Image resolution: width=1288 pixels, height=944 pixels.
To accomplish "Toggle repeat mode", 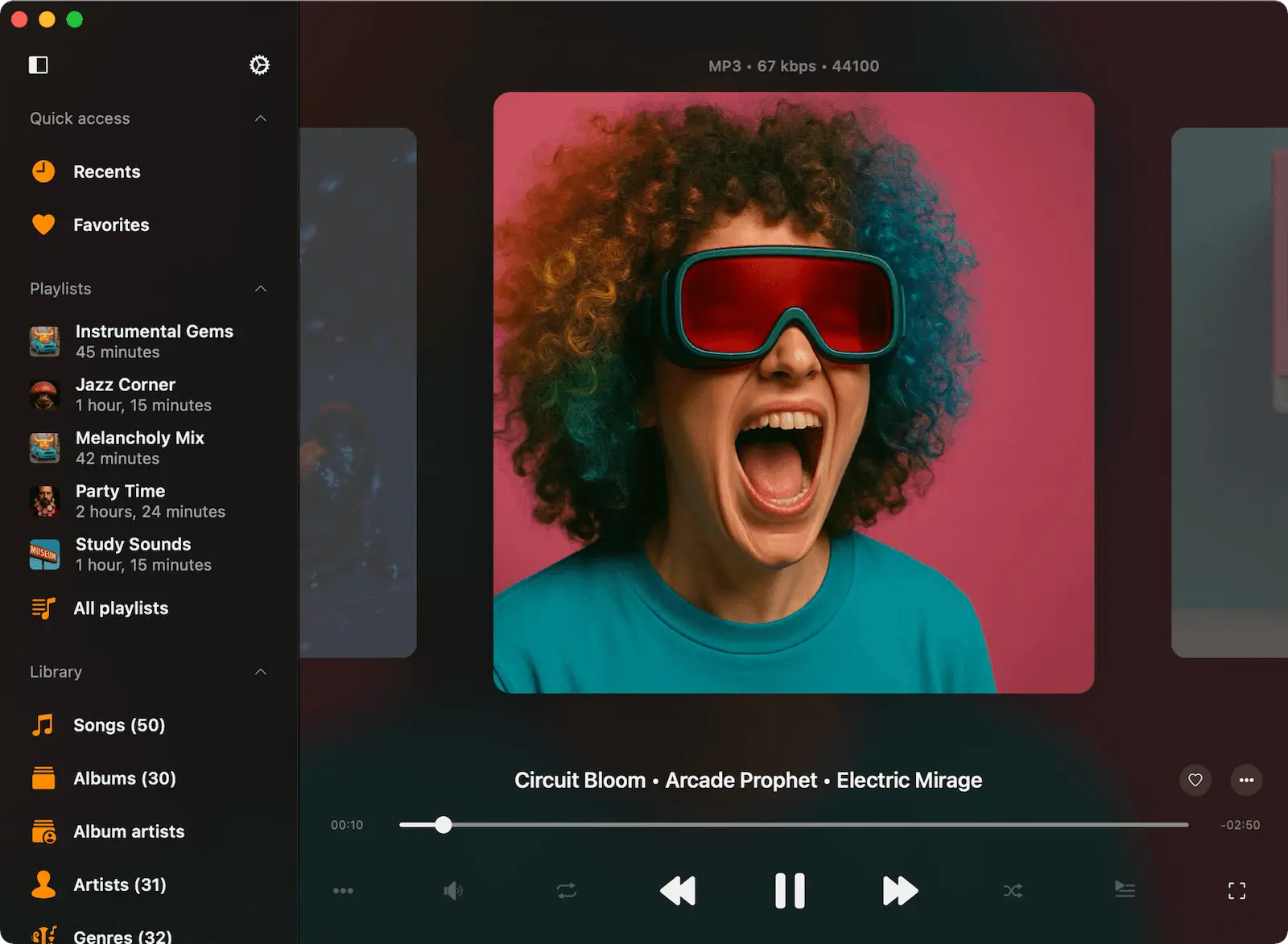I will pyautogui.click(x=567, y=891).
